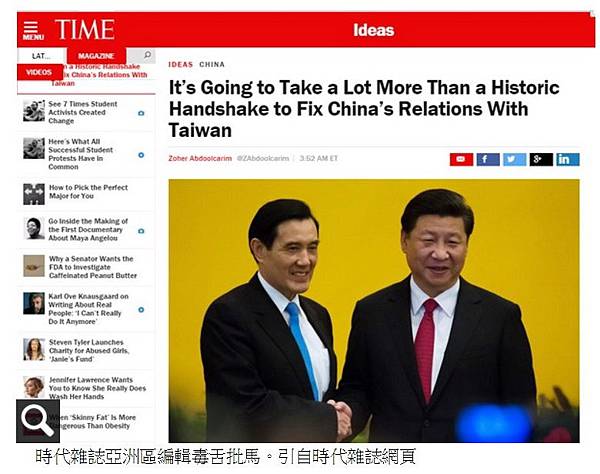Share article on Google Plus

point(541,159)
